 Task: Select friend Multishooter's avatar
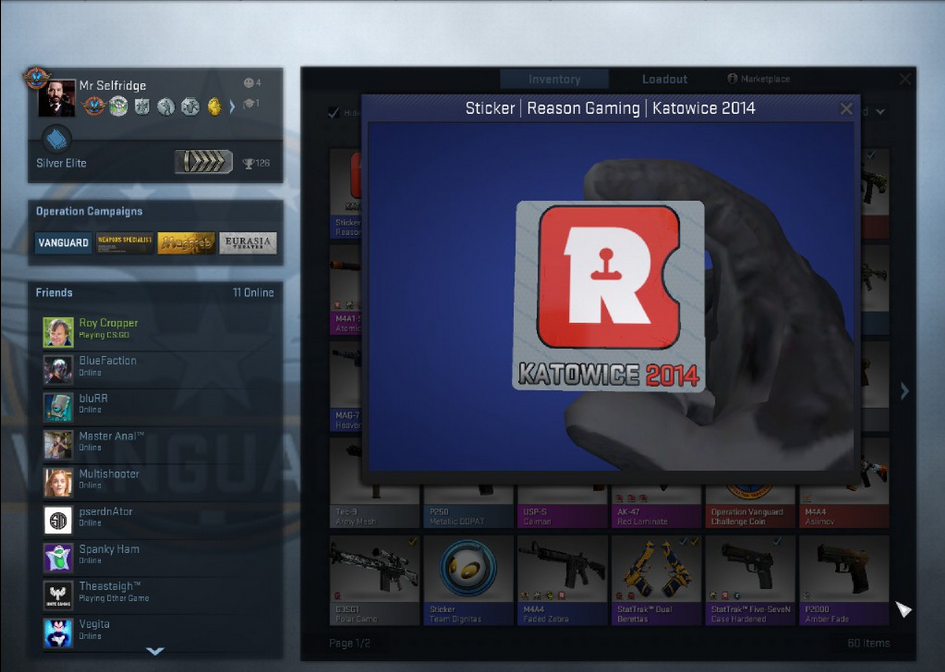coord(58,482)
